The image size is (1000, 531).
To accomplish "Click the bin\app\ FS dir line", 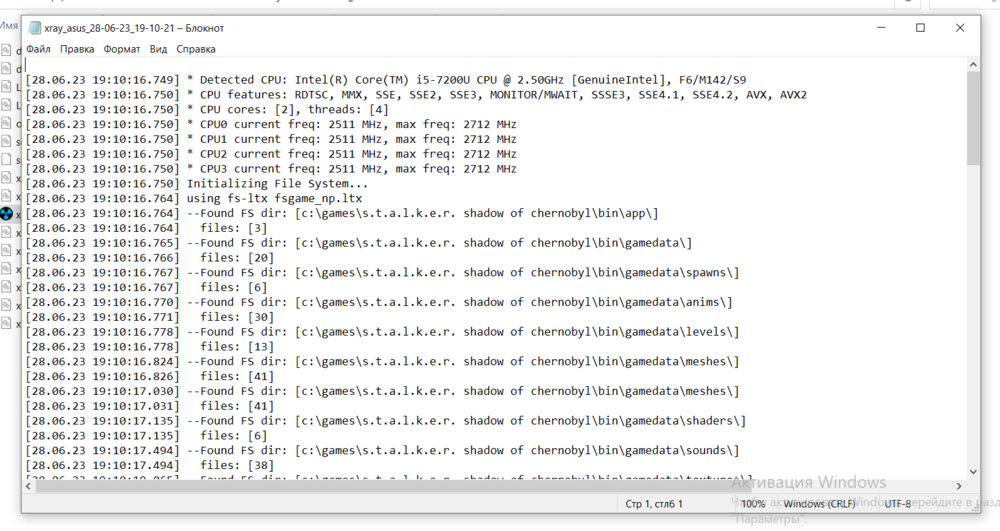I will (342, 213).
